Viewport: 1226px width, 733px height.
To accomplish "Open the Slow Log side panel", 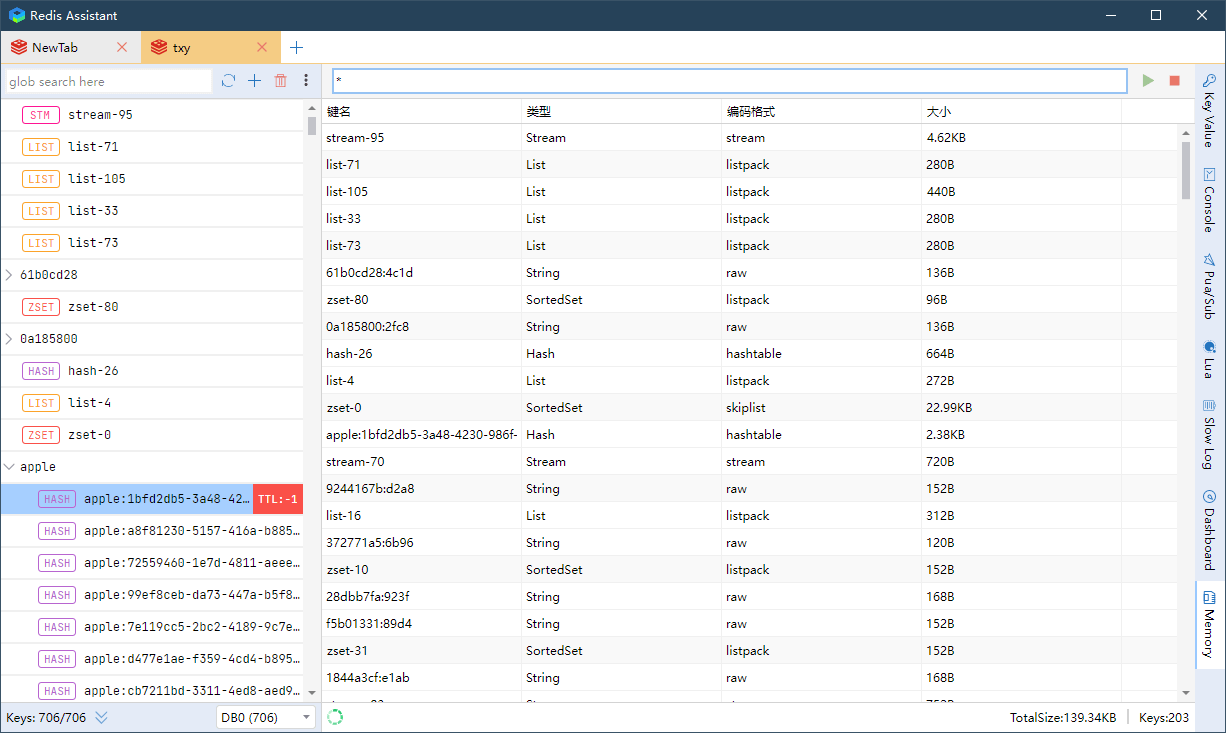I will point(1210,434).
